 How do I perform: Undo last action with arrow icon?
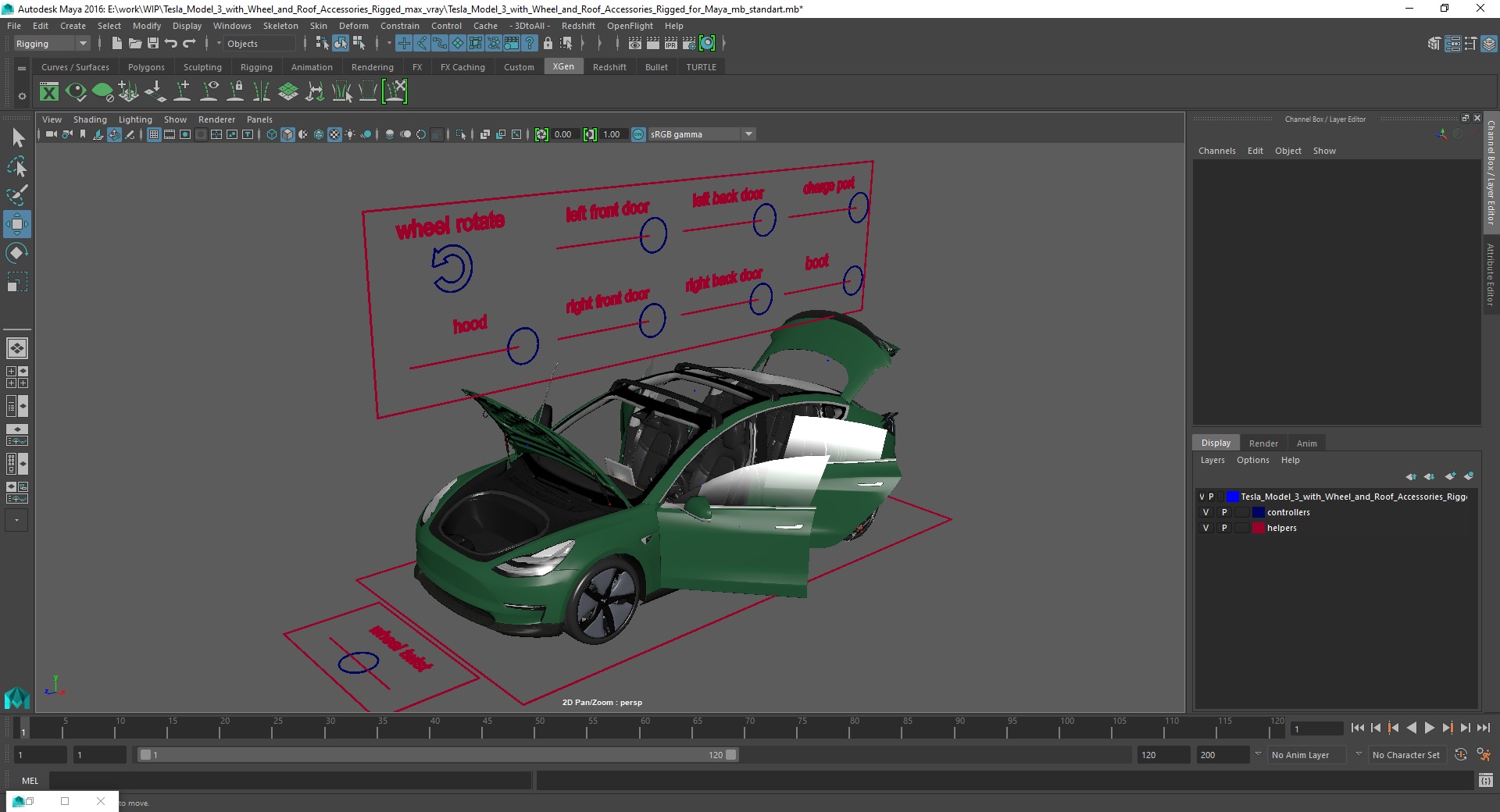point(171,44)
